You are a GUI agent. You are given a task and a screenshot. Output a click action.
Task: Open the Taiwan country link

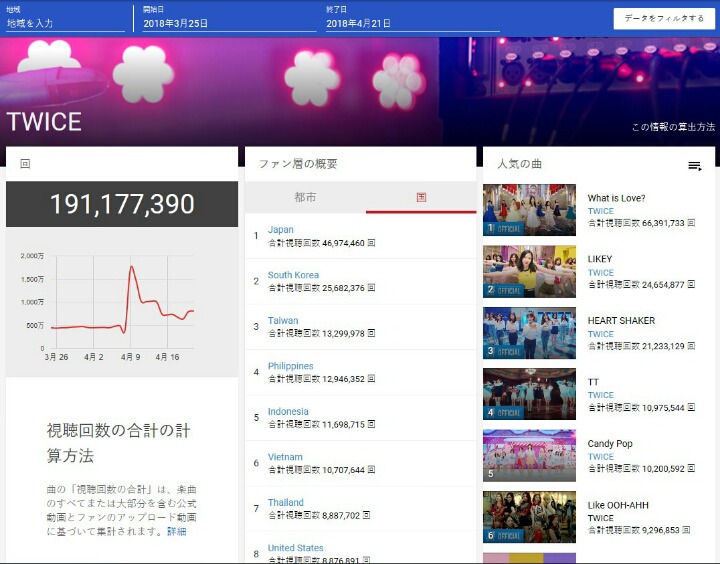click(283, 320)
